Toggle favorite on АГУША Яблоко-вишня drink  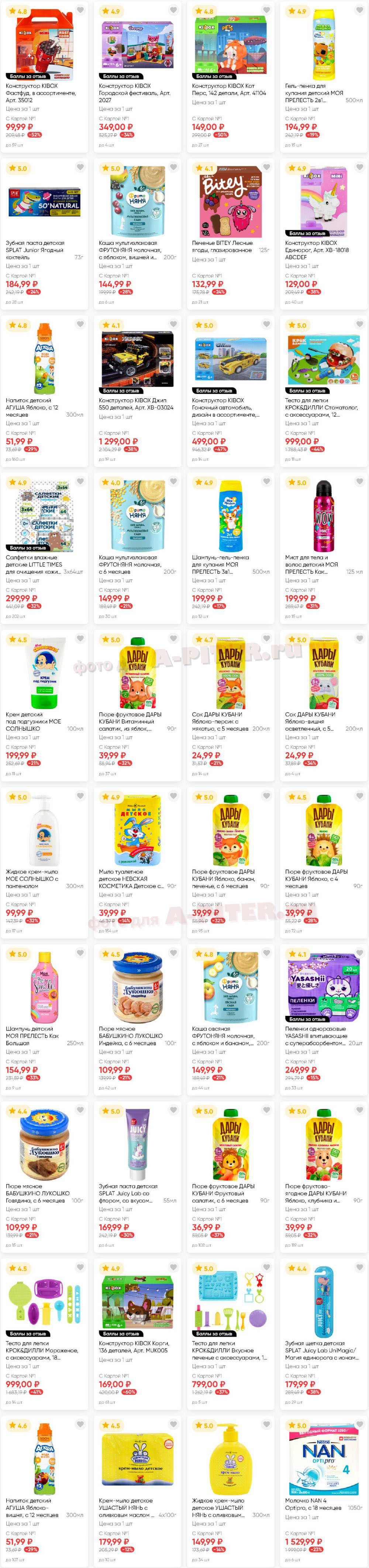(x=80, y=1425)
